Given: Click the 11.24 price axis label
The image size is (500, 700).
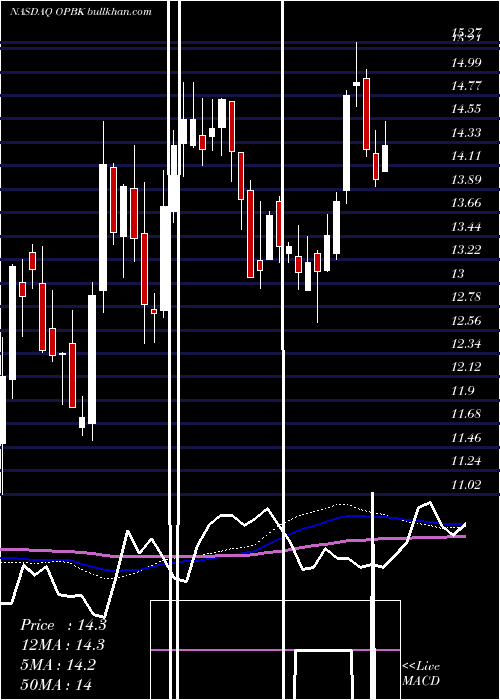Looking at the screenshot, I should pyautogui.click(x=466, y=461).
